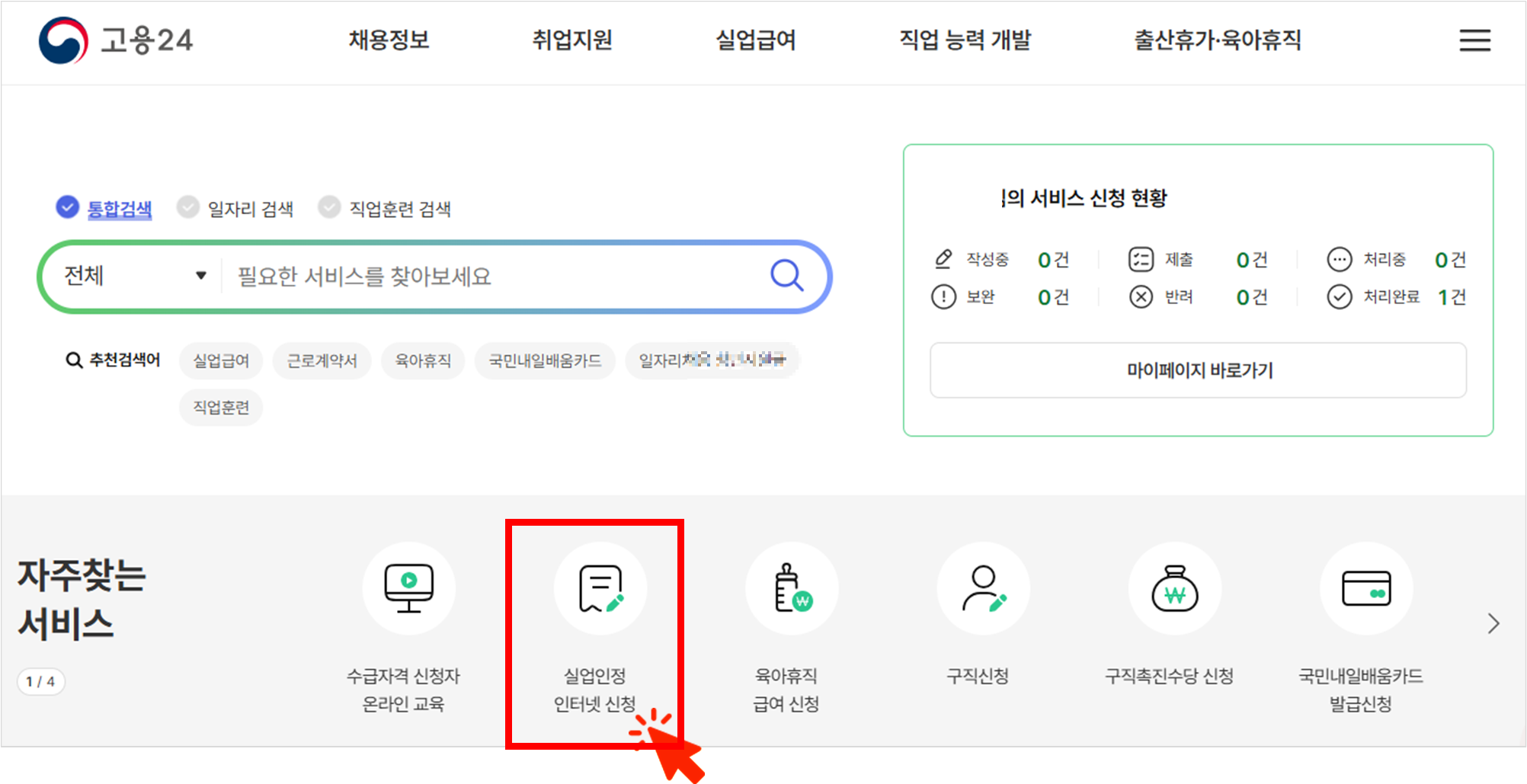Click inside the service search input field
Viewport: 1527px width, 784px height.
[x=457, y=276]
